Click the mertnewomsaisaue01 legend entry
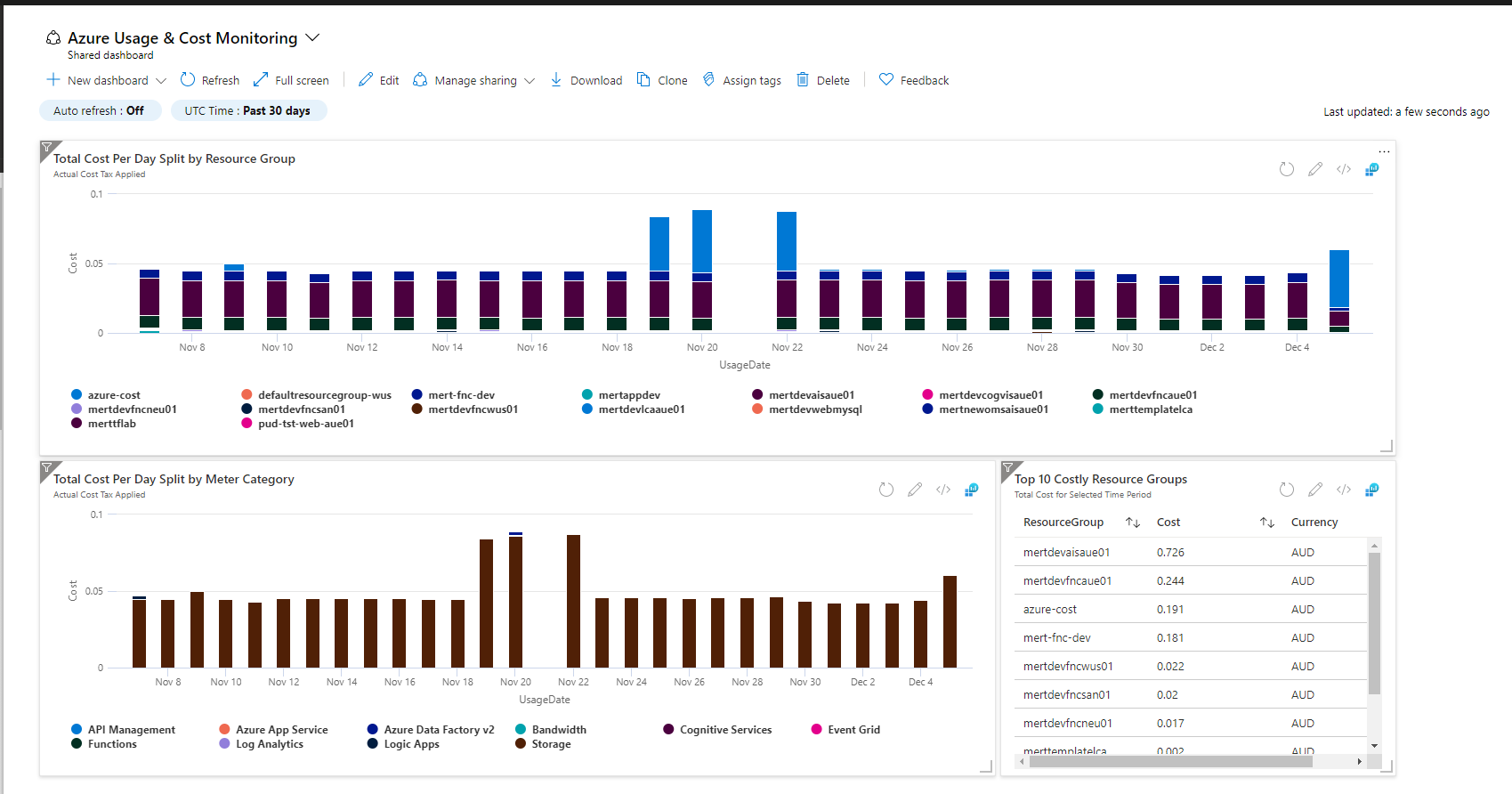 click(x=985, y=409)
